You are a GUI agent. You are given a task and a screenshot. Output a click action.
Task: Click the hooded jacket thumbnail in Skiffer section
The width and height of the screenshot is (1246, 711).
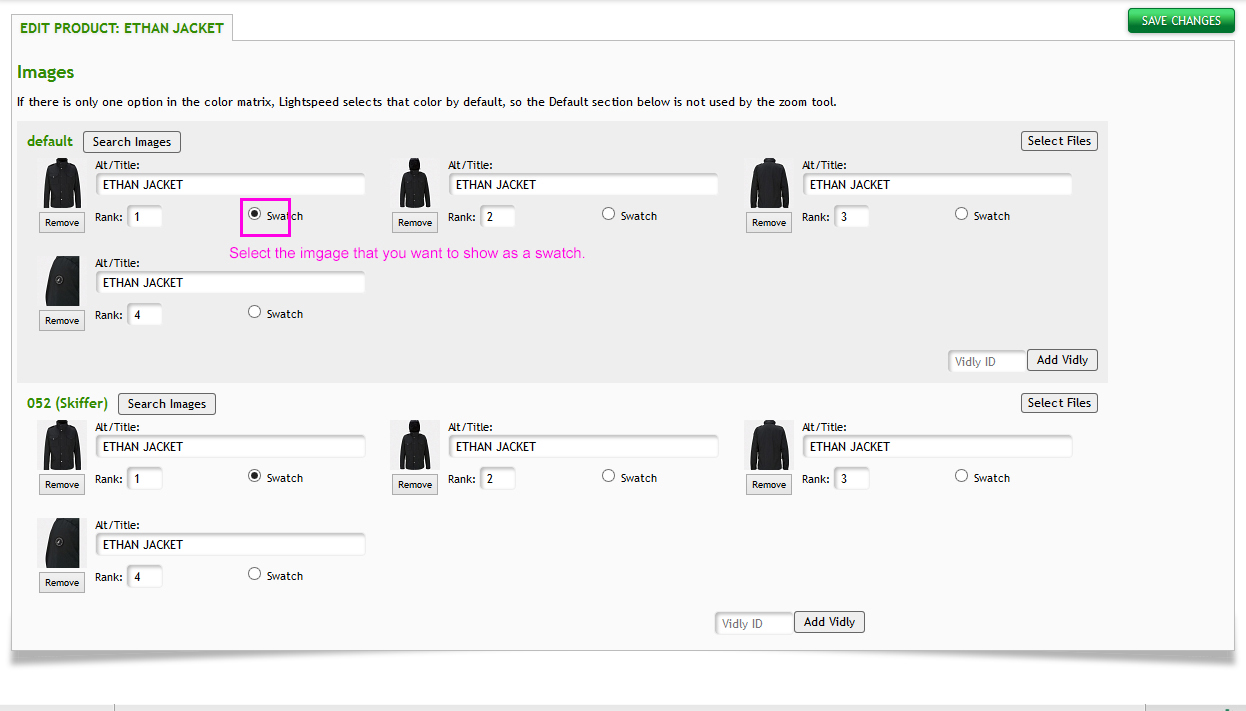[415, 445]
